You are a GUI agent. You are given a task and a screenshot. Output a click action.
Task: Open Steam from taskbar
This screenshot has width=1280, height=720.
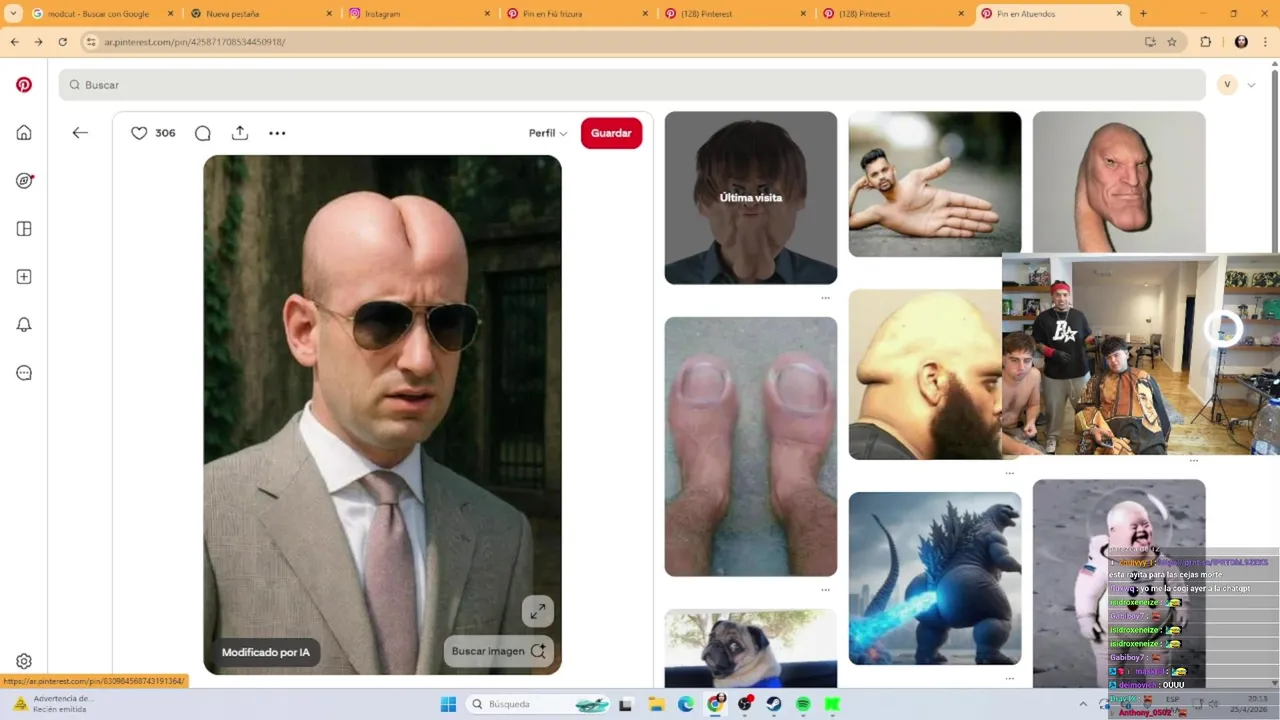point(774,704)
